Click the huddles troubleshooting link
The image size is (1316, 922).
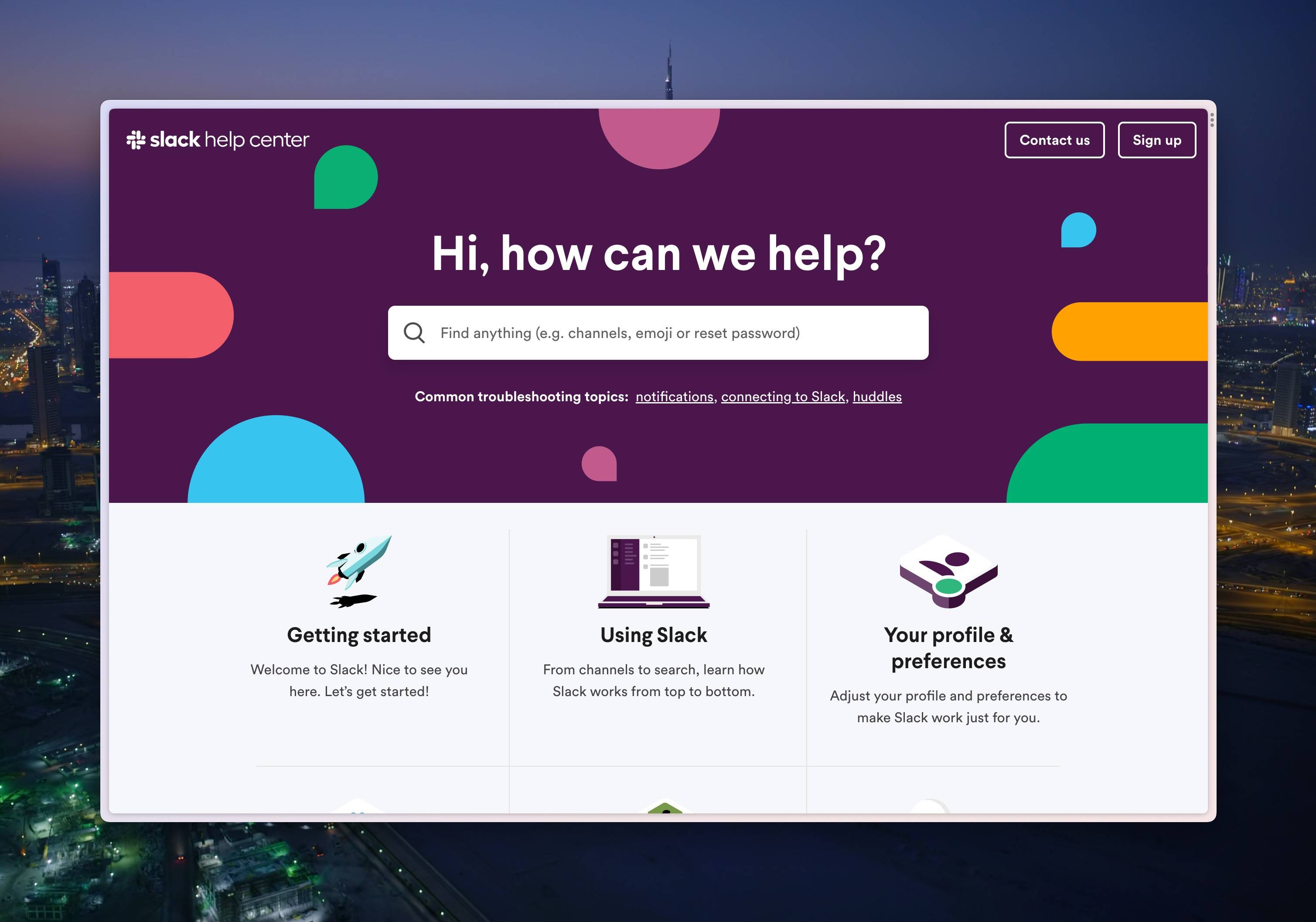[876, 395]
